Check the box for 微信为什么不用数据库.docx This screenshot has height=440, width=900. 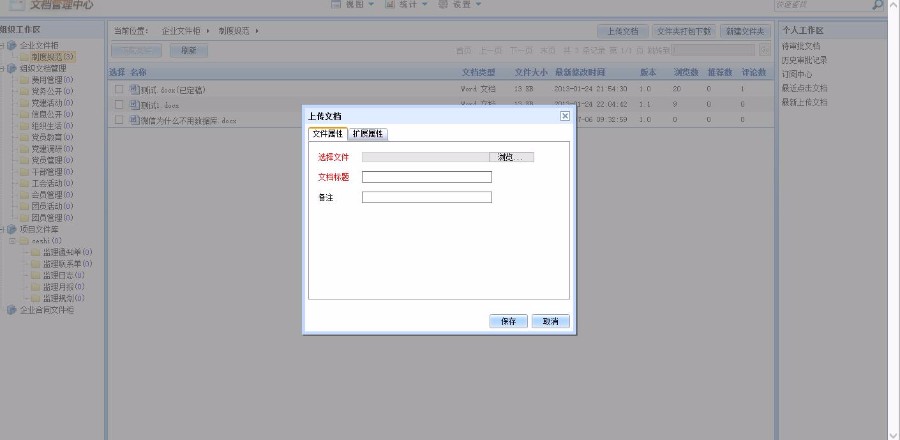tap(119, 120)
